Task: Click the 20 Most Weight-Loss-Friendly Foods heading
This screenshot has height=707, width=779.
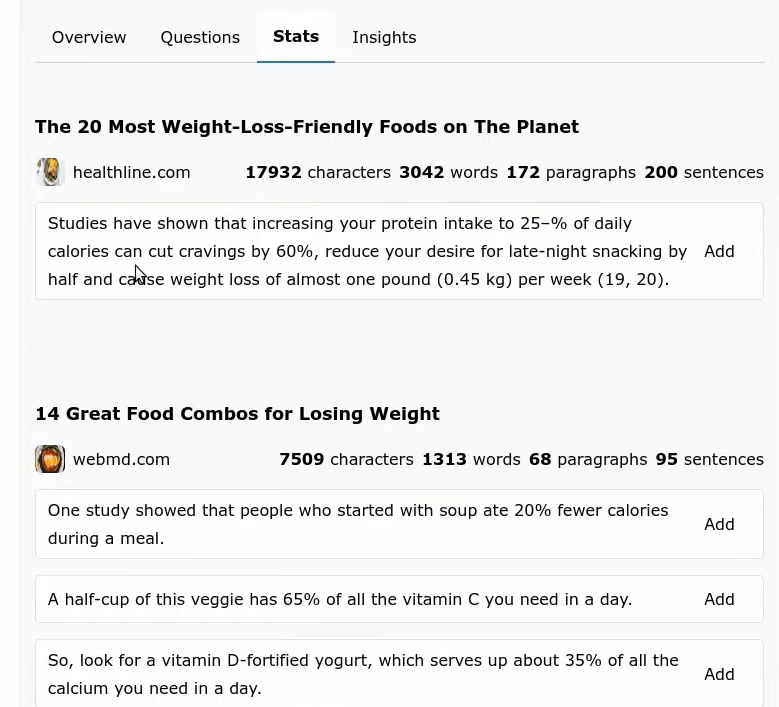Action: [307, 127]
